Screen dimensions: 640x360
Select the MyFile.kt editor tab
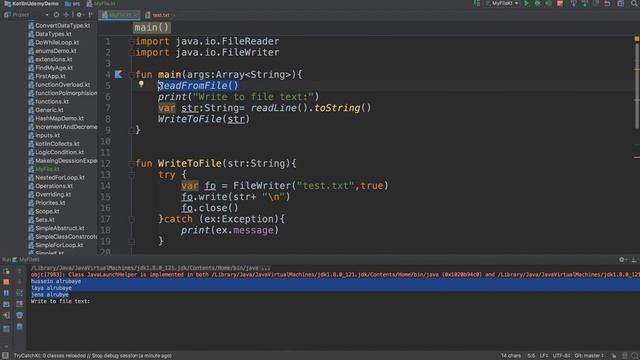(x=119, y=15)
